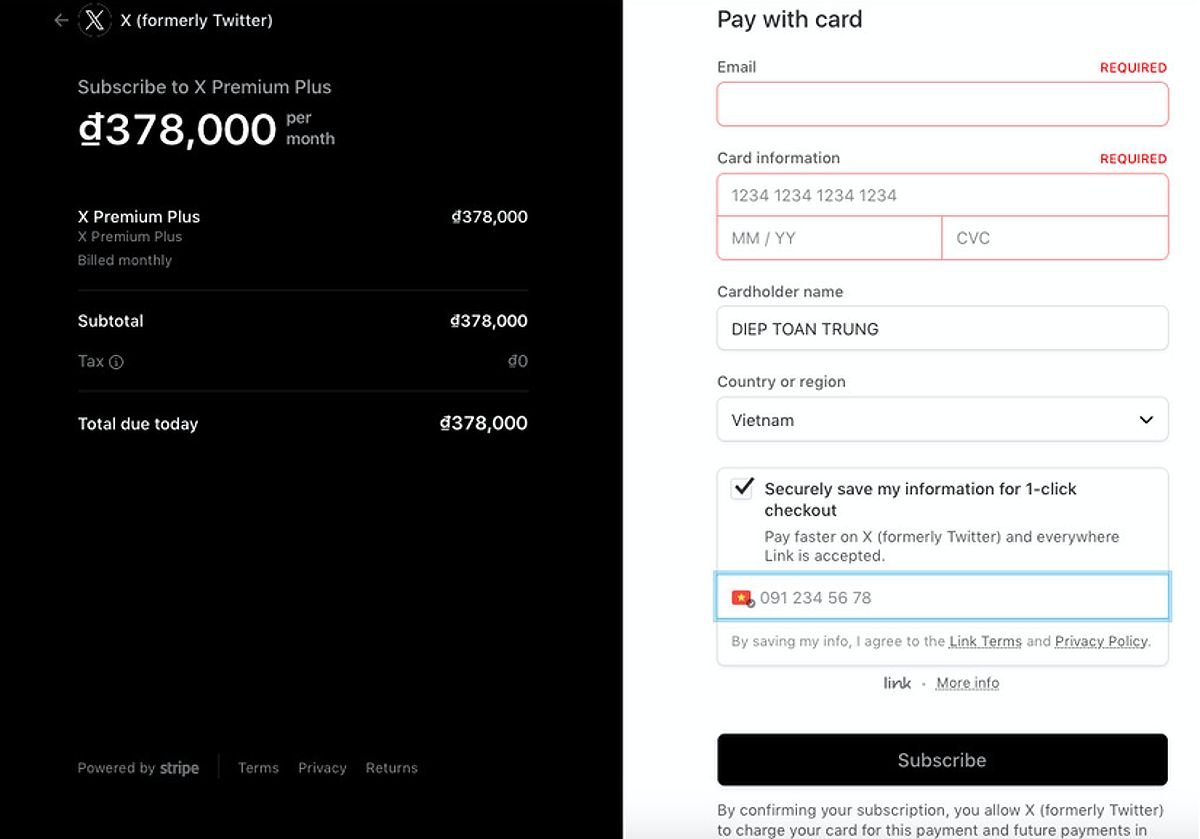Open the Link Terms link
This screenshot has width=1200, height=839.
click(x=985, y=641)
